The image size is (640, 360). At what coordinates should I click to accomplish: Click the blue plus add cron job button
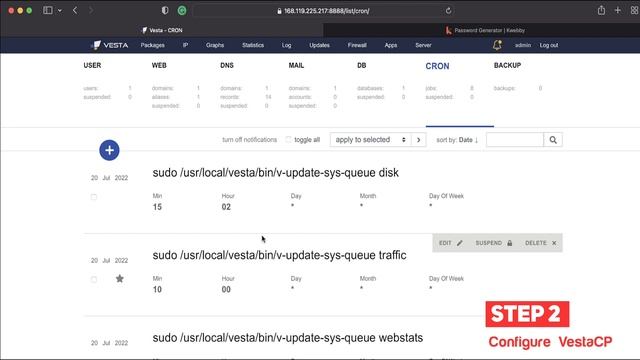coord(109,150)
